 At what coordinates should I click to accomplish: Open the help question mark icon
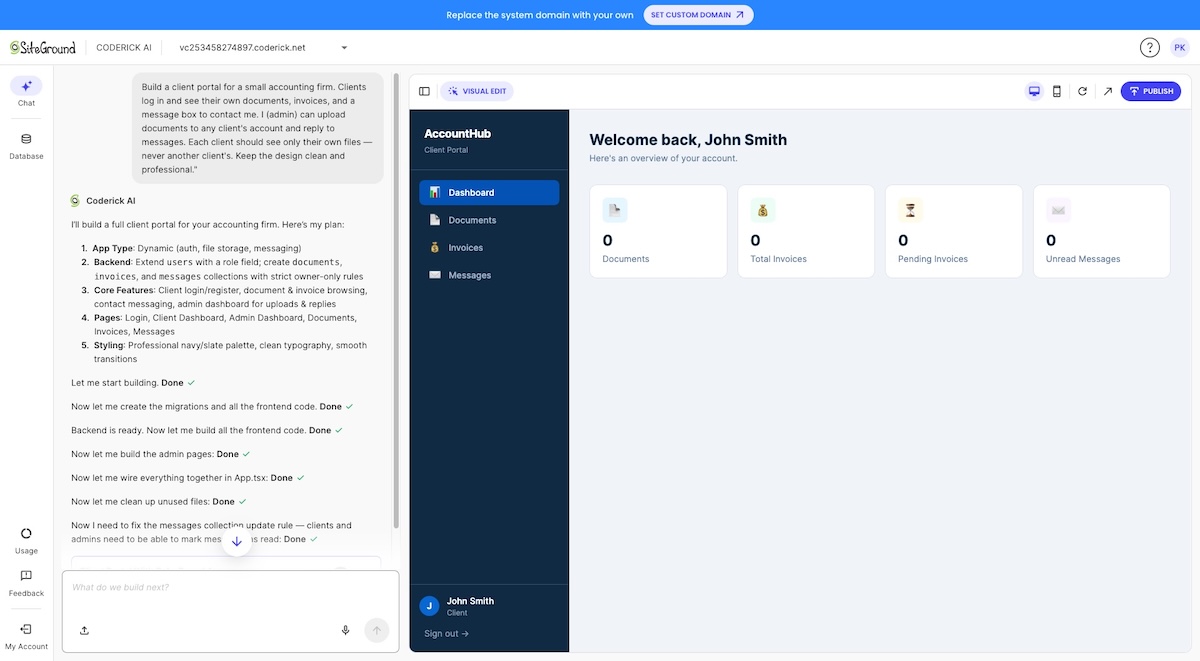tap(1150, 47)
